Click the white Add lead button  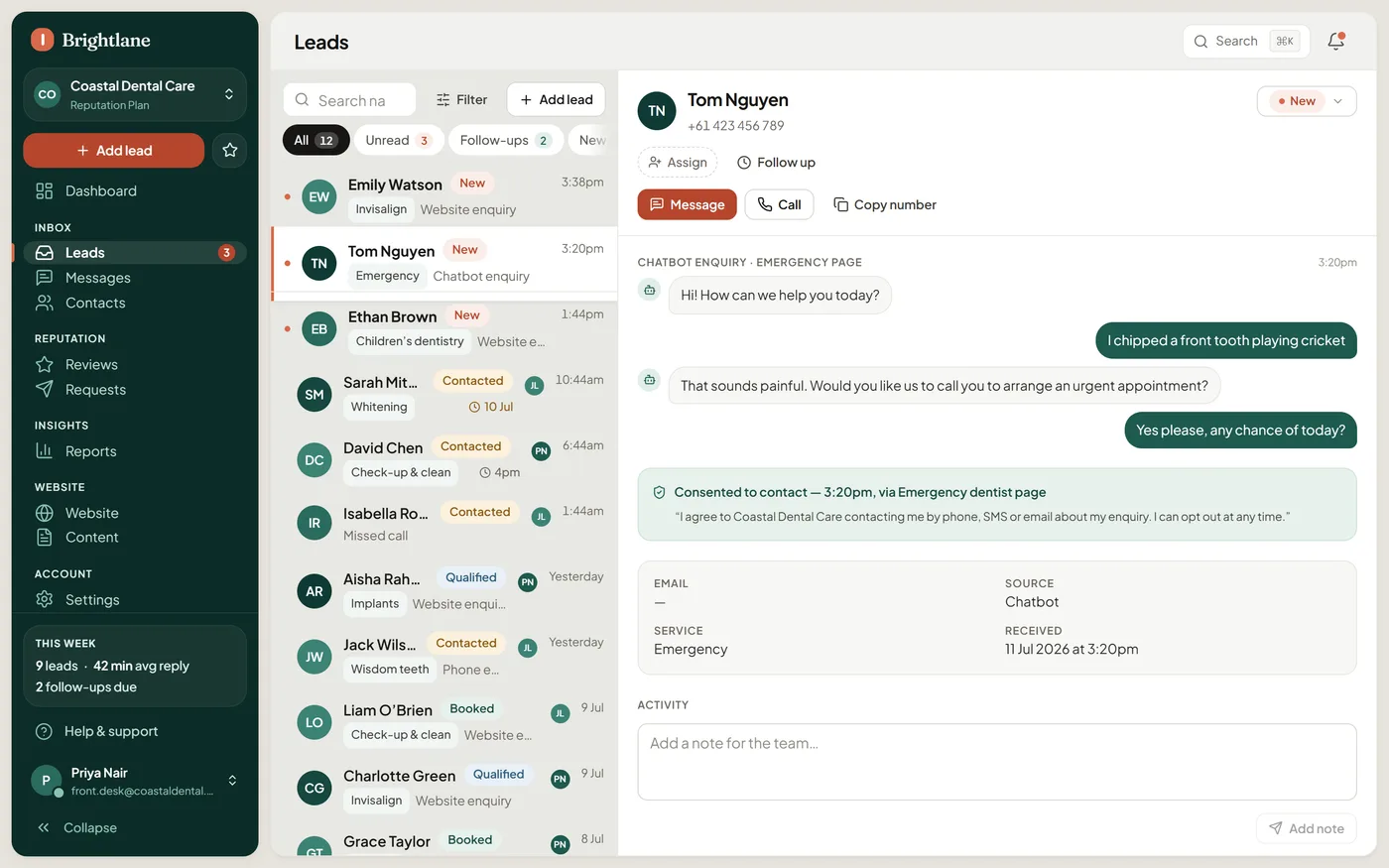point(556,100)
